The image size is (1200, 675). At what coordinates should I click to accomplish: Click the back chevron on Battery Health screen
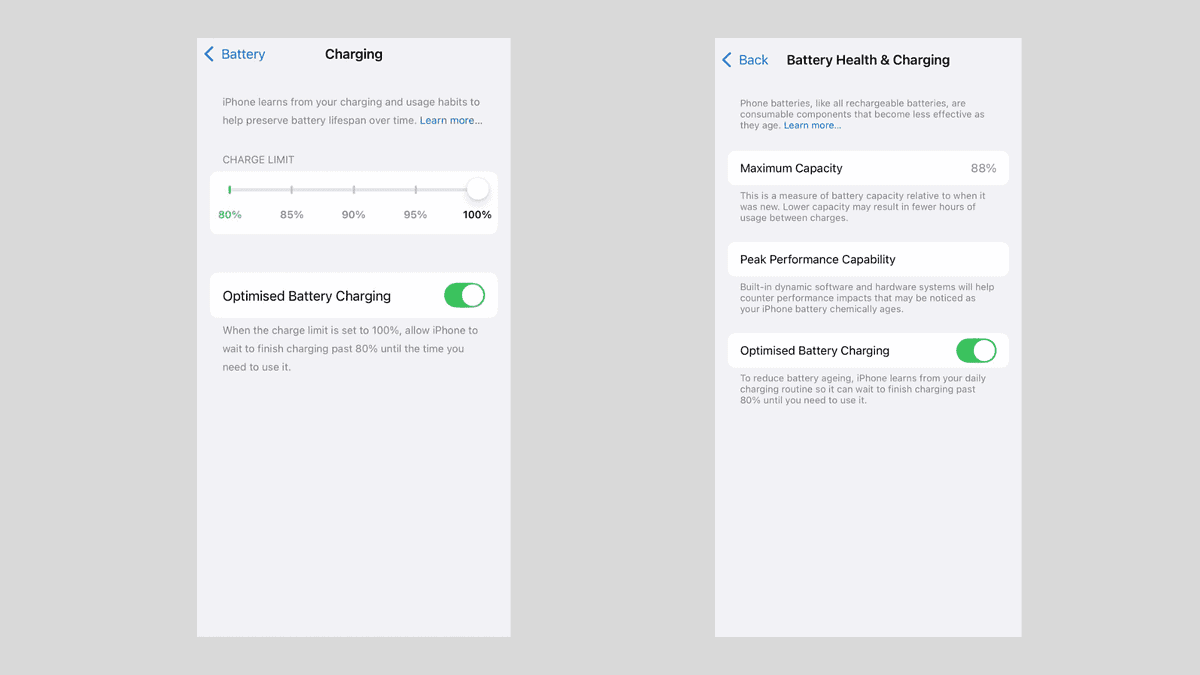tap(726, 60)
